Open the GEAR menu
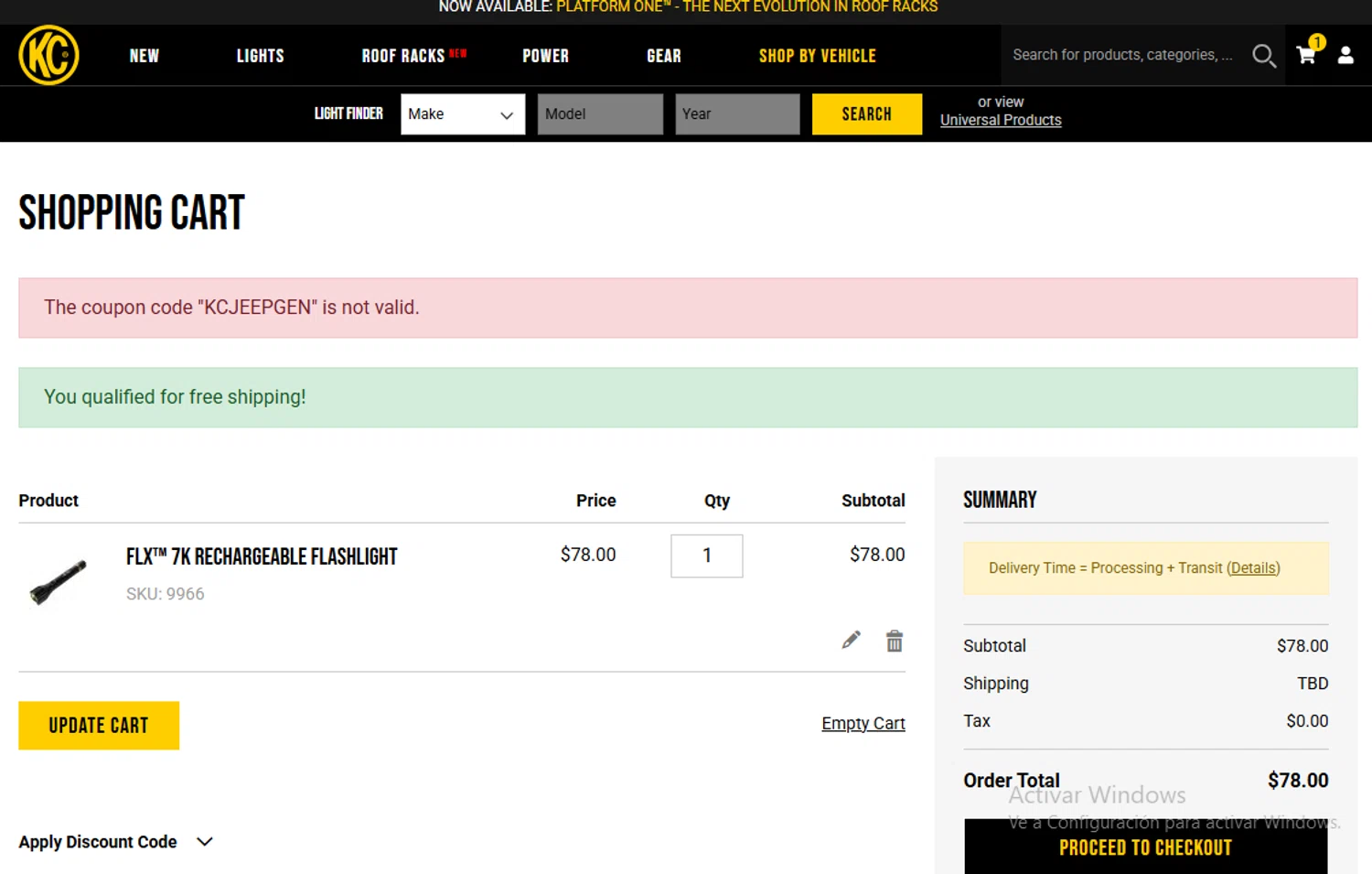This screenshot has height=874, width=1372. [664, 56]
